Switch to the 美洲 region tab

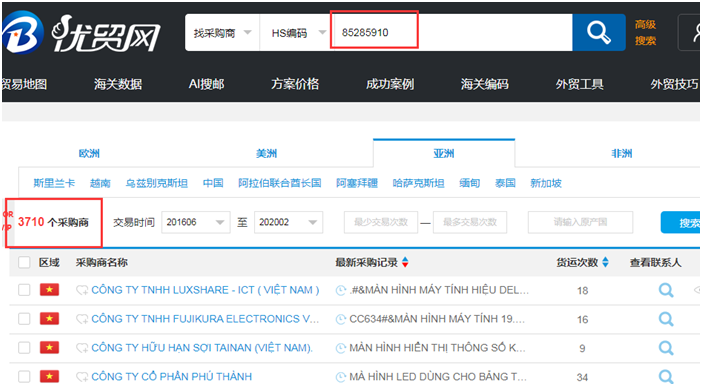[x=266, y=154]
